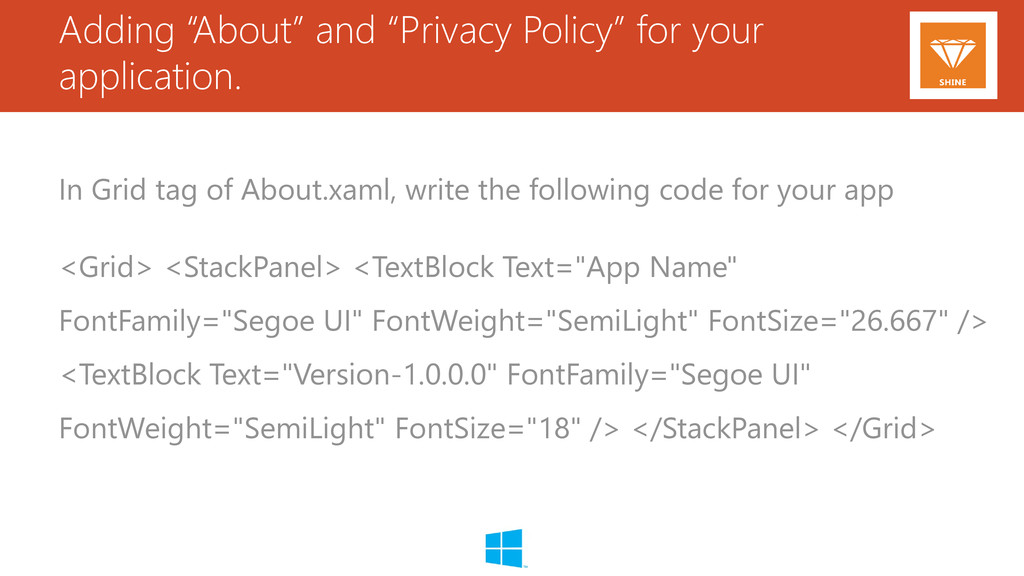
Task: Click the blue Windows logo
Action: tap(504, 548)
